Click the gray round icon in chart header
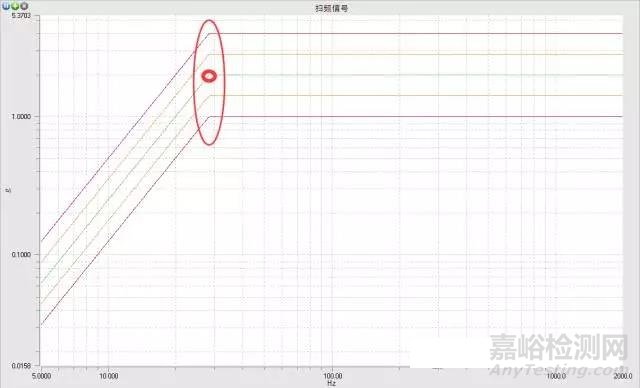640x388 pixels. tap(24, 6)
